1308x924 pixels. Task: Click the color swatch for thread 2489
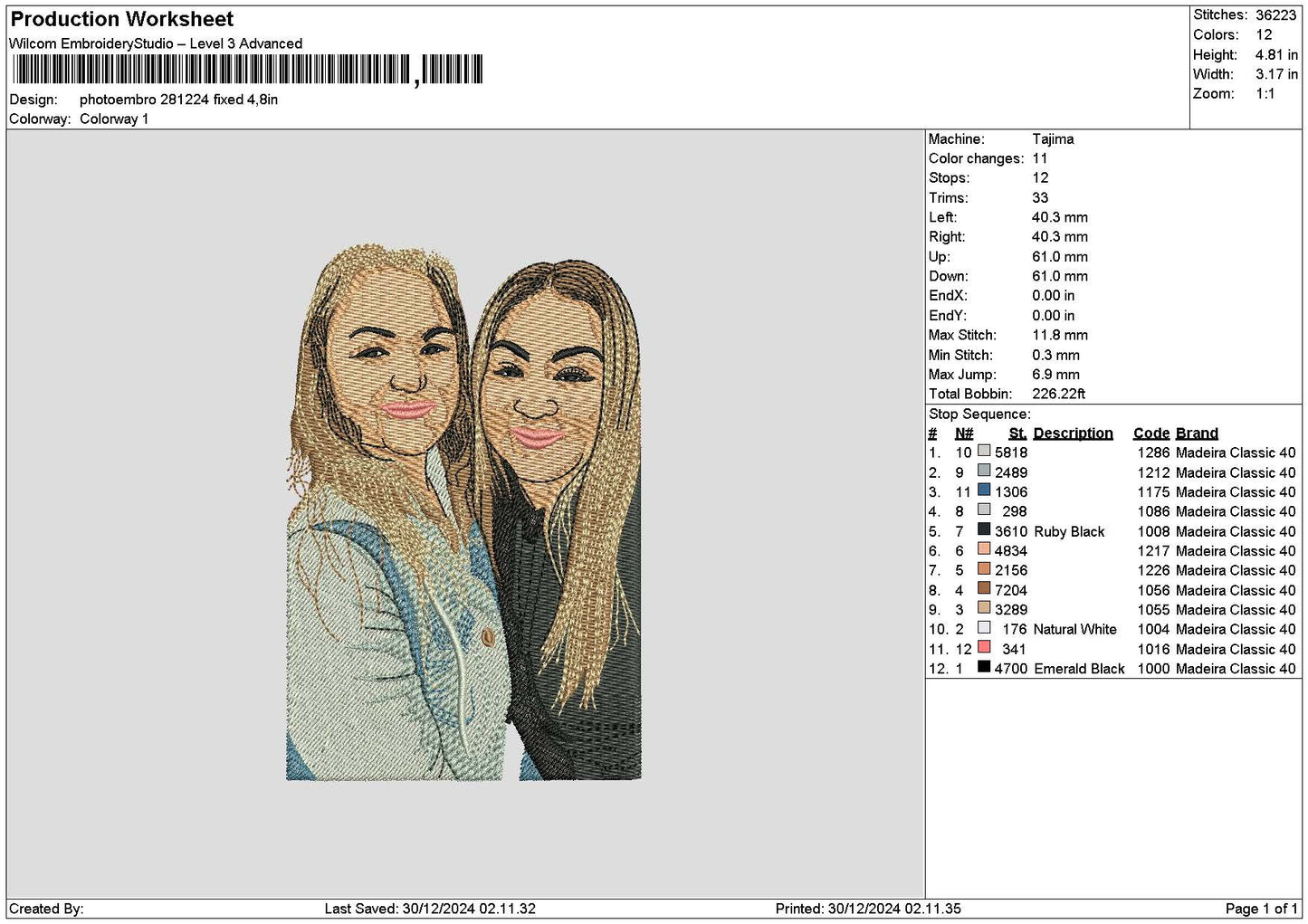(x=984, y=472)
